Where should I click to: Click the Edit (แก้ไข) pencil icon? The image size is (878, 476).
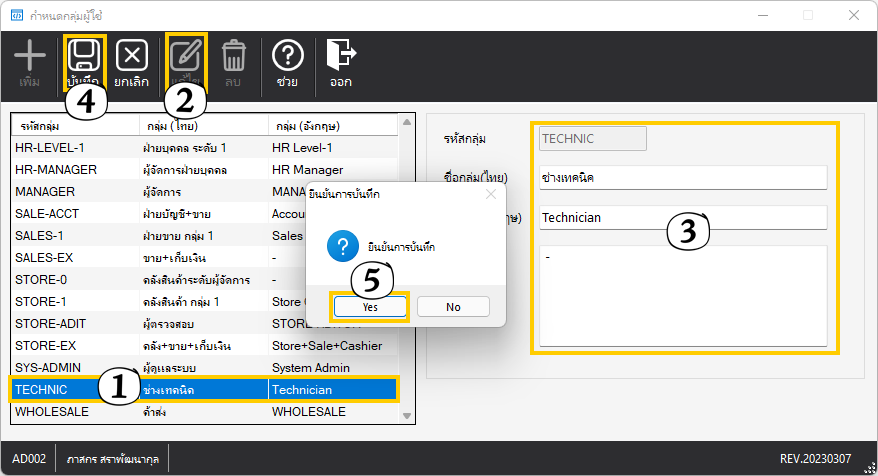point(185,56)
